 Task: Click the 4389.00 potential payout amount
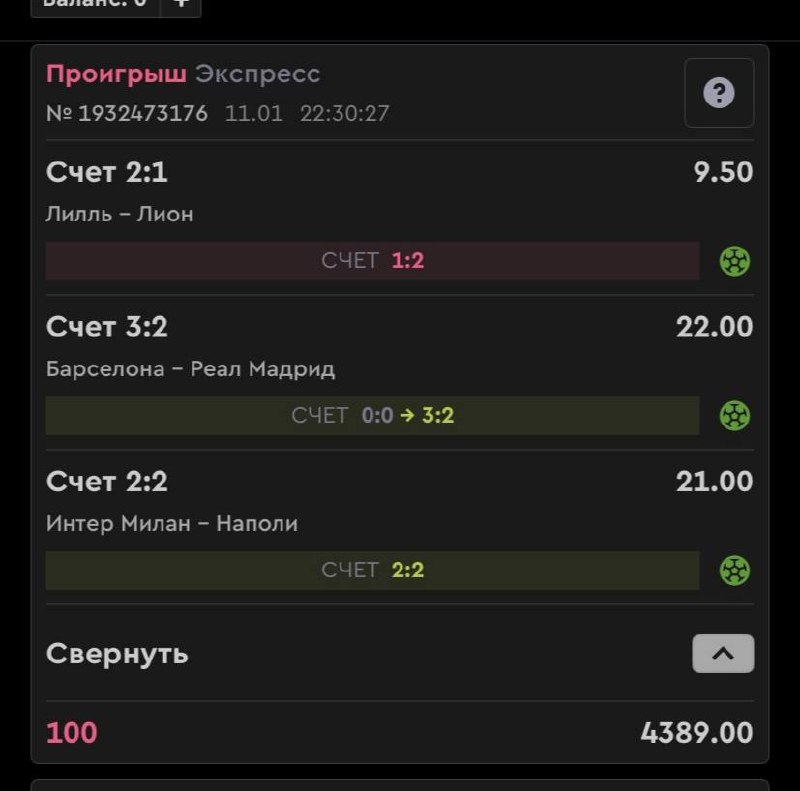click(x=696, y=733)
